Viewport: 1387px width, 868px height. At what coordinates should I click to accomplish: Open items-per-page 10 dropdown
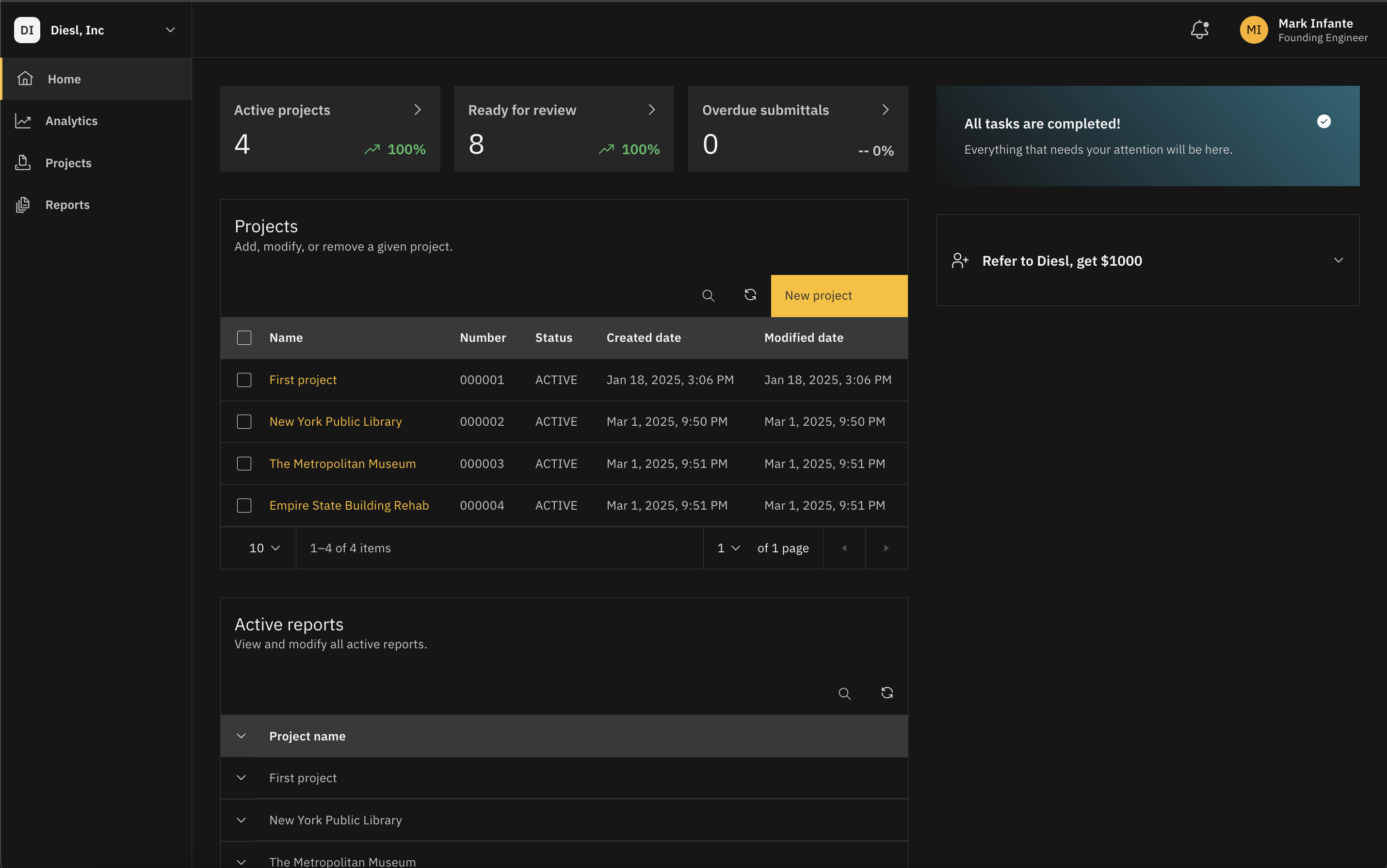264,548
